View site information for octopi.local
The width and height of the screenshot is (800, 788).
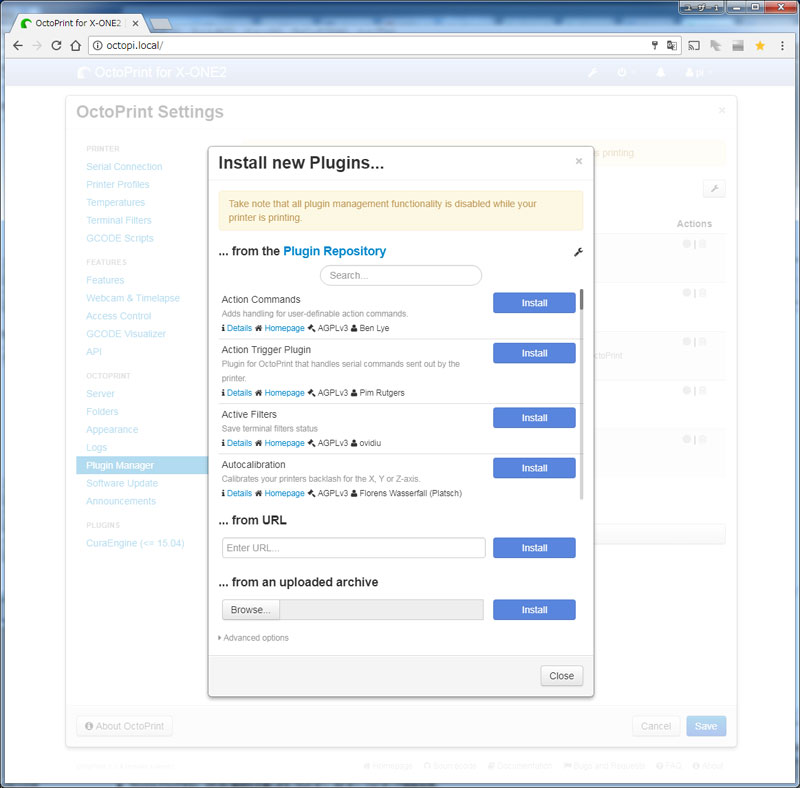tap(97, 45)
